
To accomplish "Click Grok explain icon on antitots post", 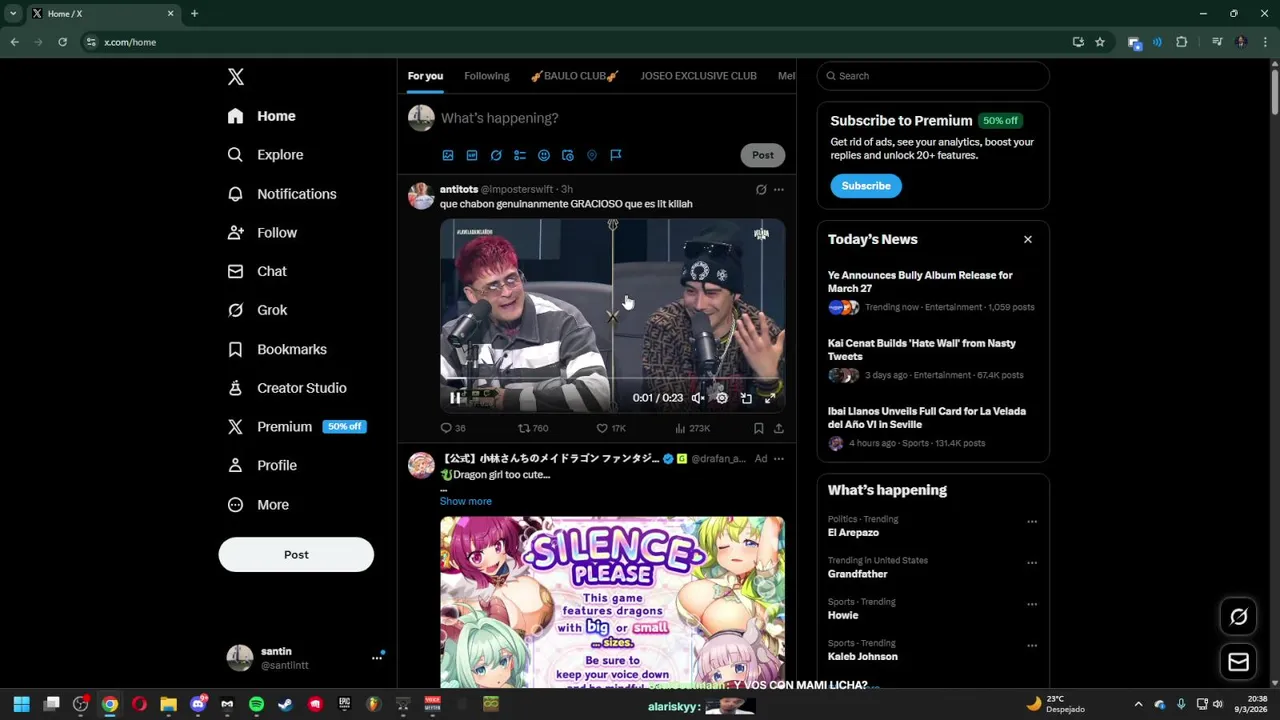I will pos(761,189).
